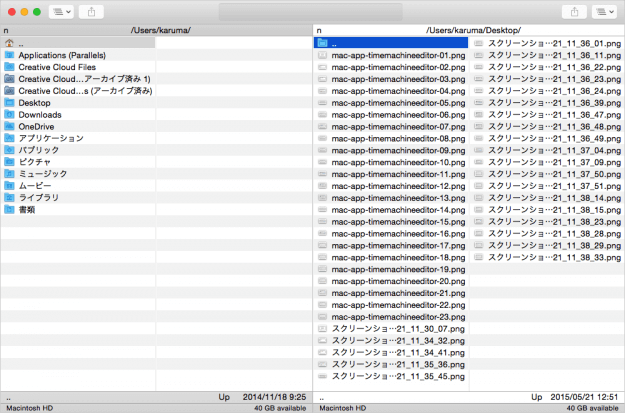Select スクリーンショ…21_11_38_33.png file
The width and height of the screenshot is (625, 413).
pos(540,257)
